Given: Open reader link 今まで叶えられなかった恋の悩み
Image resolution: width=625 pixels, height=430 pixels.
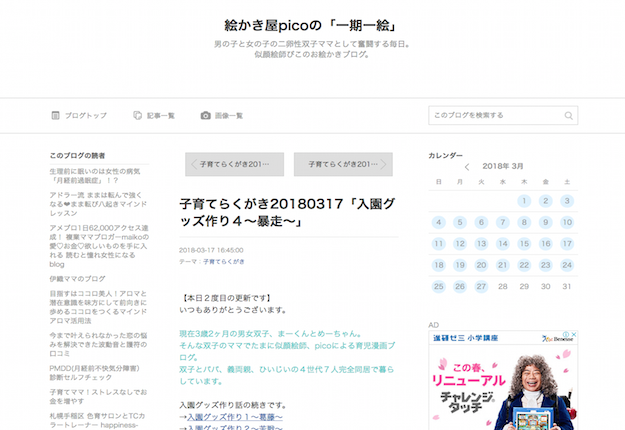Looking at the screenshot, I should pyautogui.click(x=98, y=344).
